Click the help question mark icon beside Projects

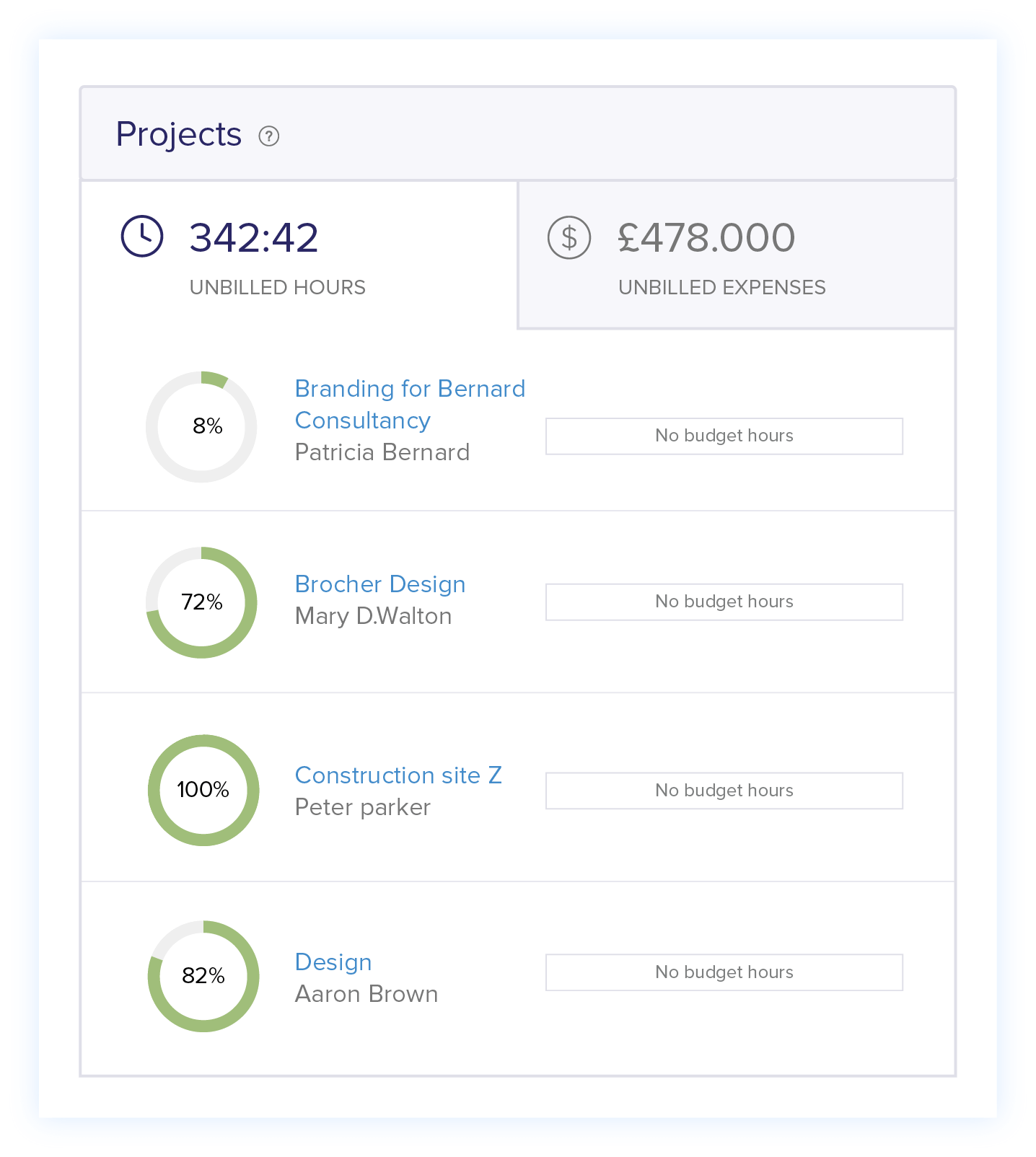pyautogui.click(x=269, y=136)
